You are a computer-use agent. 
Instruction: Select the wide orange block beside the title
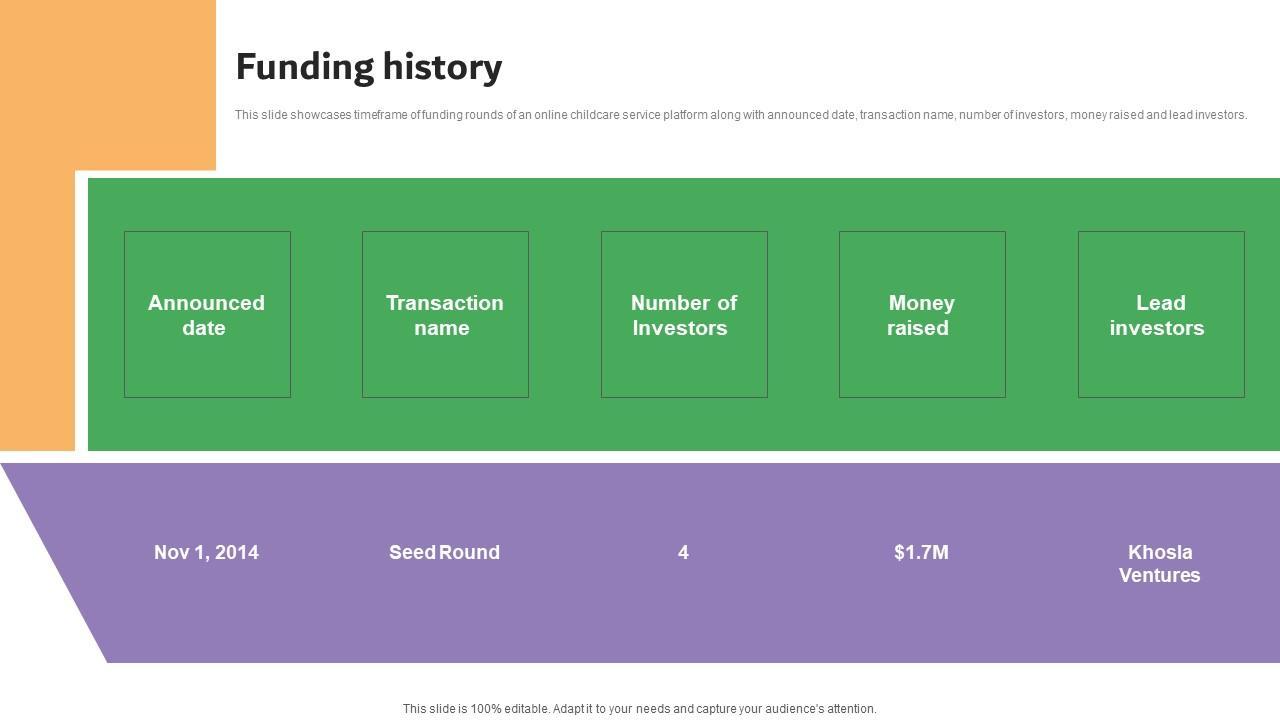tap(108, 85)
